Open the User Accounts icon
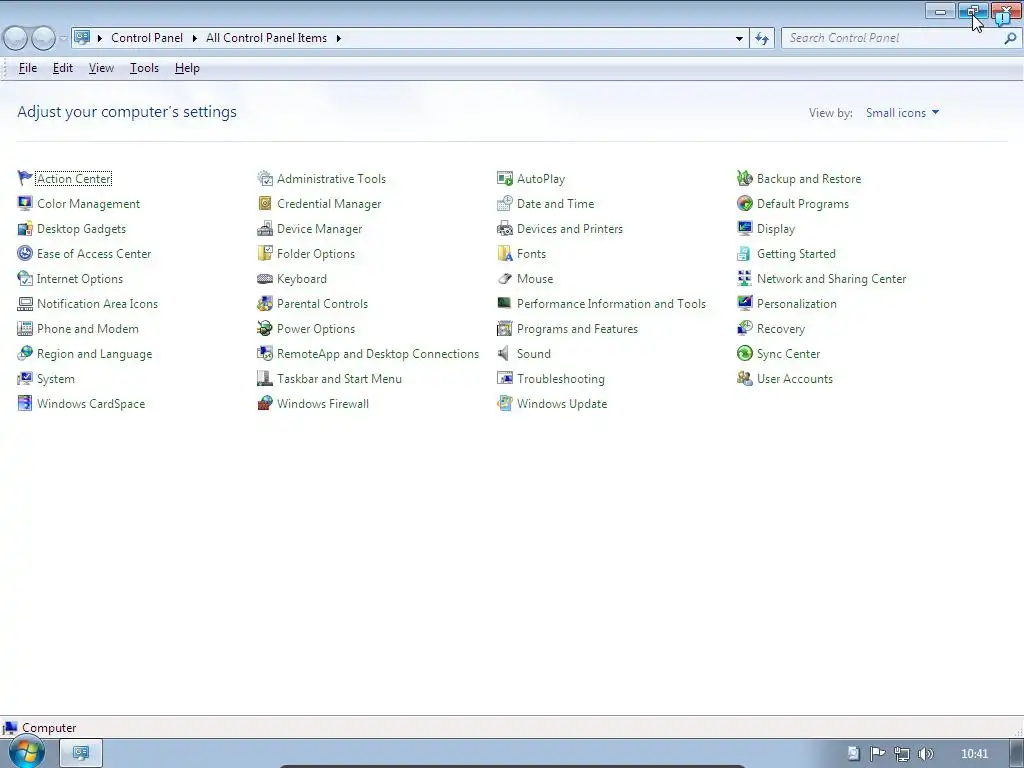Screen dimensions: 1024x768 click(744, 379)
